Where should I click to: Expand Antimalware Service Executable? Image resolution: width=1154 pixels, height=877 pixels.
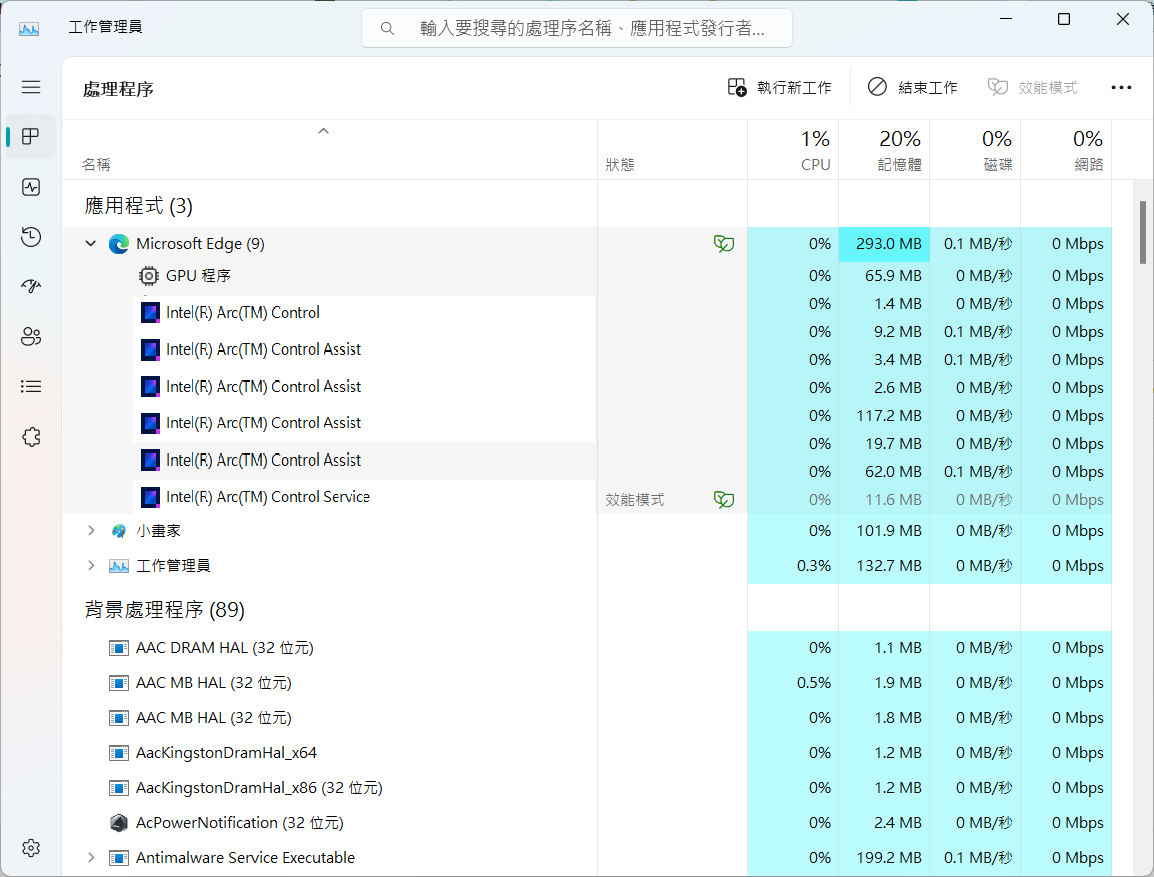tap(91, 857)
